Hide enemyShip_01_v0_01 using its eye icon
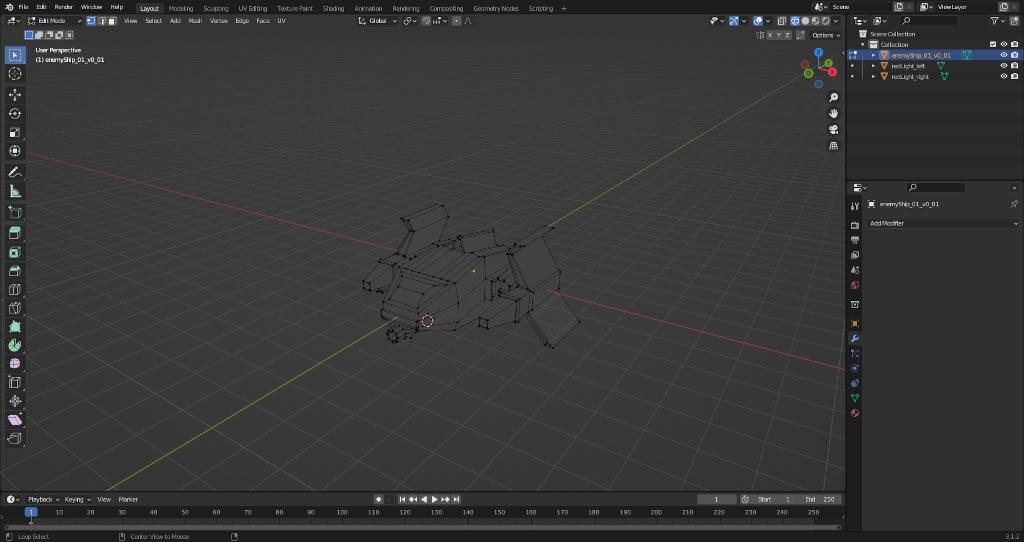The width and height of the screenshot is (1024, 542). coord(1003,55)
